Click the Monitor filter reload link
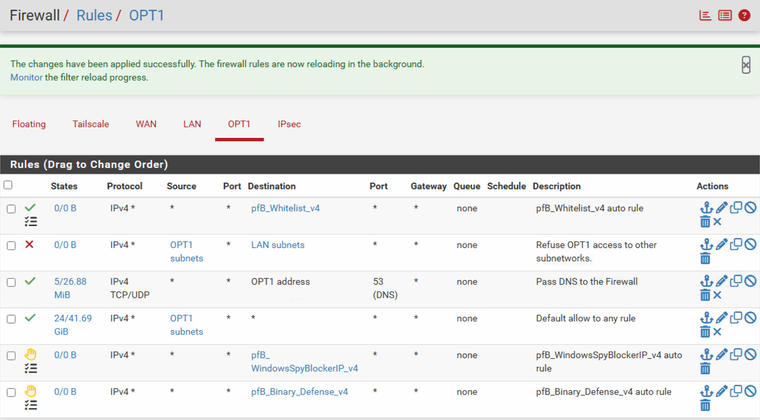The height and width of the screenshot is (420, 760). pos(26,77)
